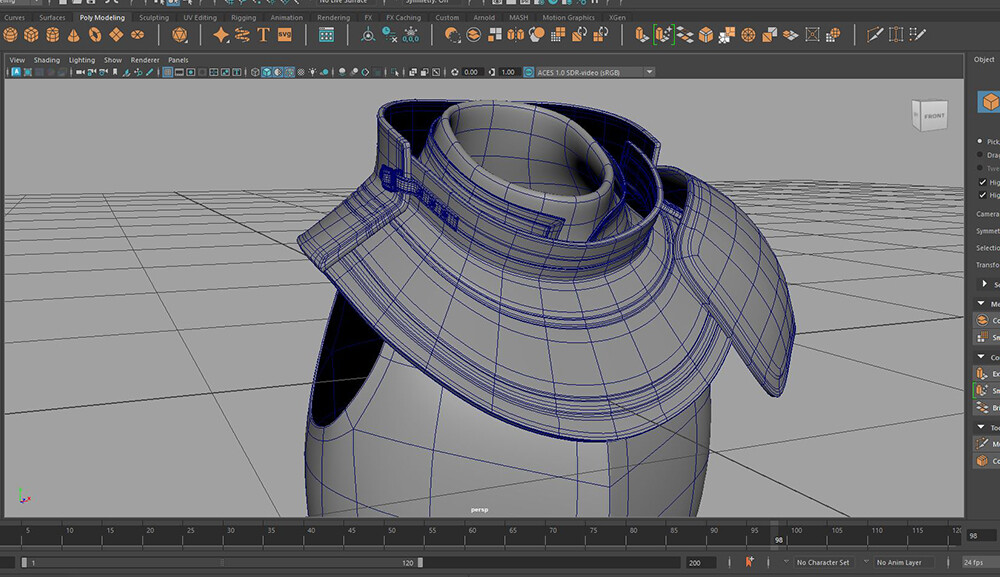The width and height of the screenshot is (1000, 577).
Task: Click the FRONT face of the view cube
Action: (934, 116)
